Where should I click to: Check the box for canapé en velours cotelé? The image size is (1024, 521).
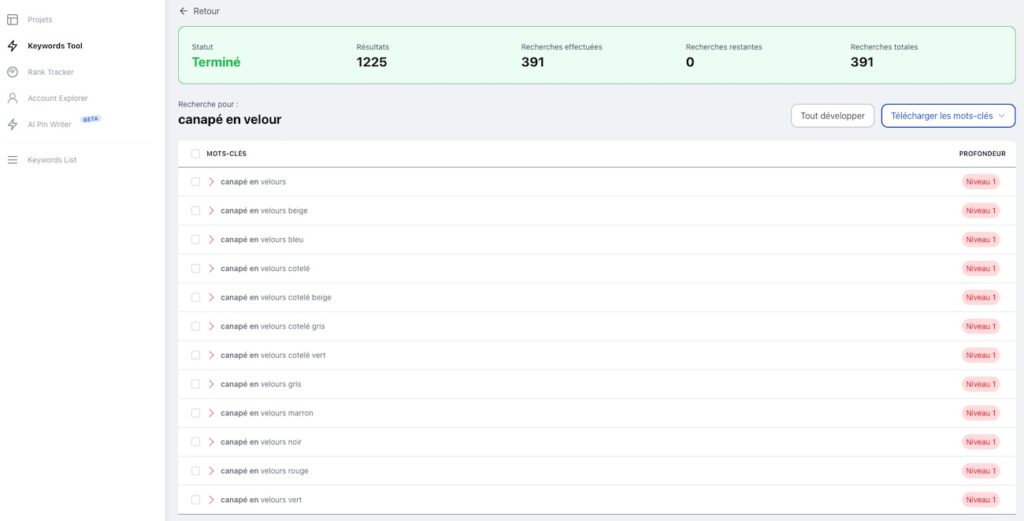(x=195, y=268)
